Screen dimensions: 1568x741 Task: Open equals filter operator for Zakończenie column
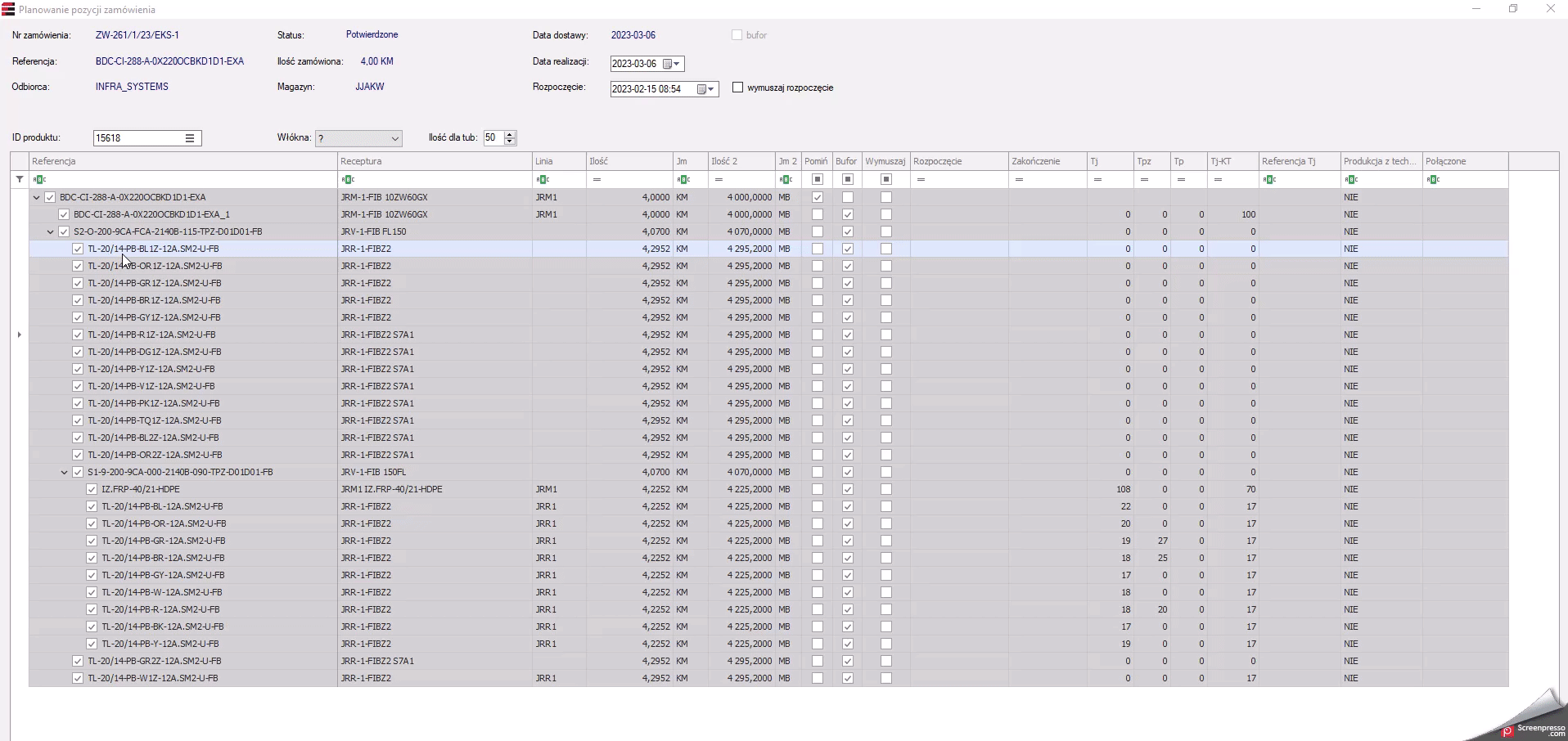click(x=1019, y=179)
